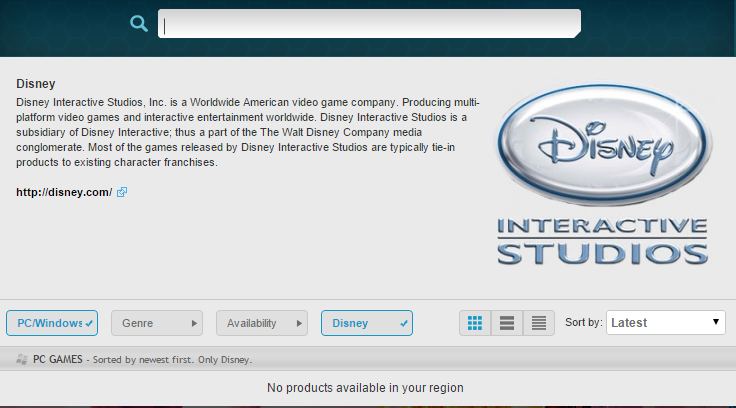Click the Disney heading title
Viewport: 736px width, 408px height.
pos(36,84)
